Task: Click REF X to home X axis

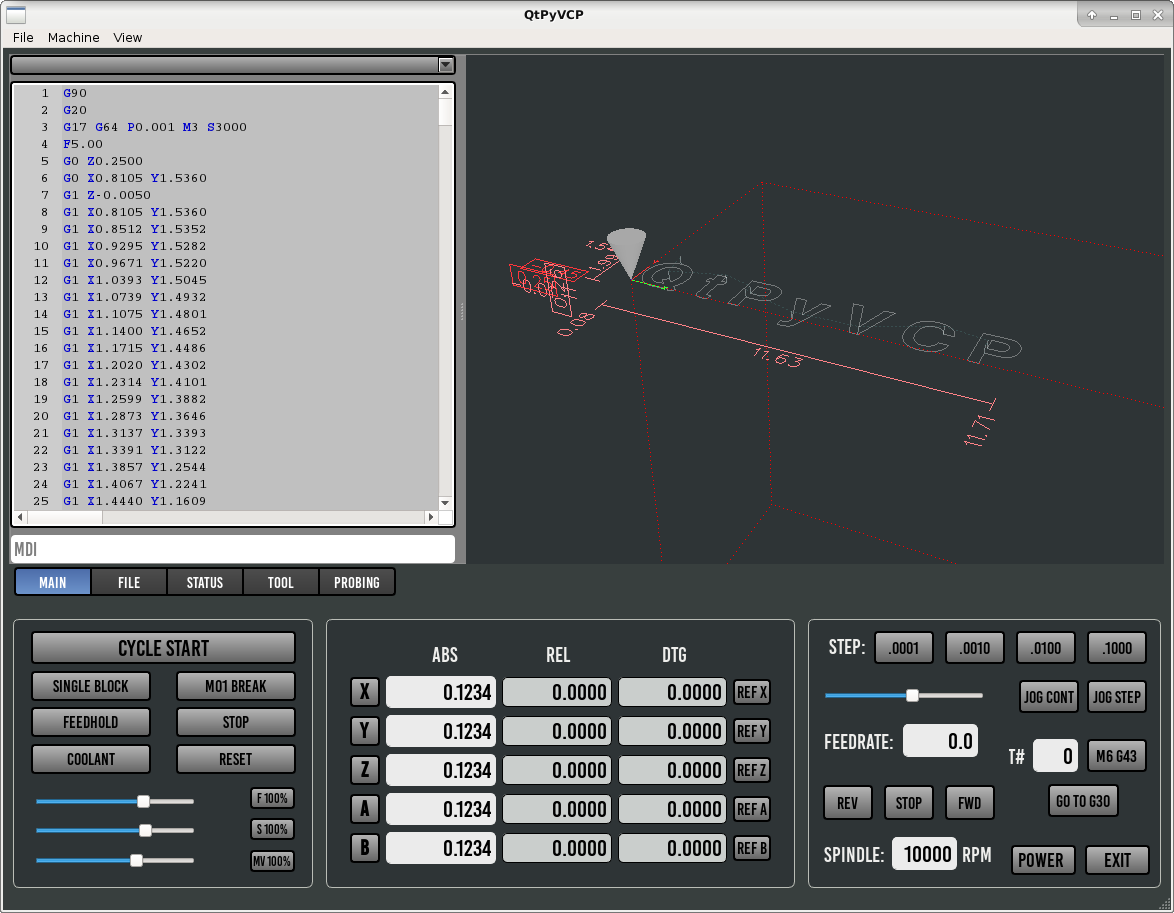Action: pyautogui.click(x=752, y=692)
